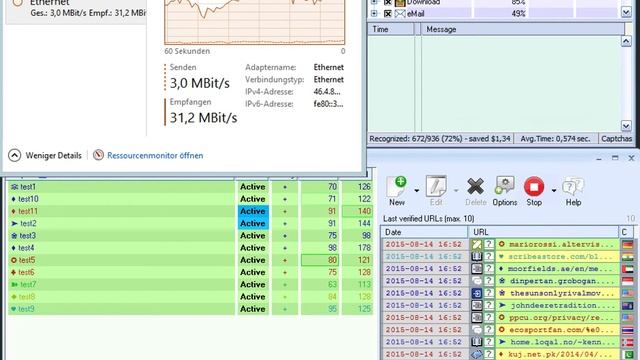Click the Captchas status bar entry
This screenshot has height=360, width=640.
click(616, 139)
